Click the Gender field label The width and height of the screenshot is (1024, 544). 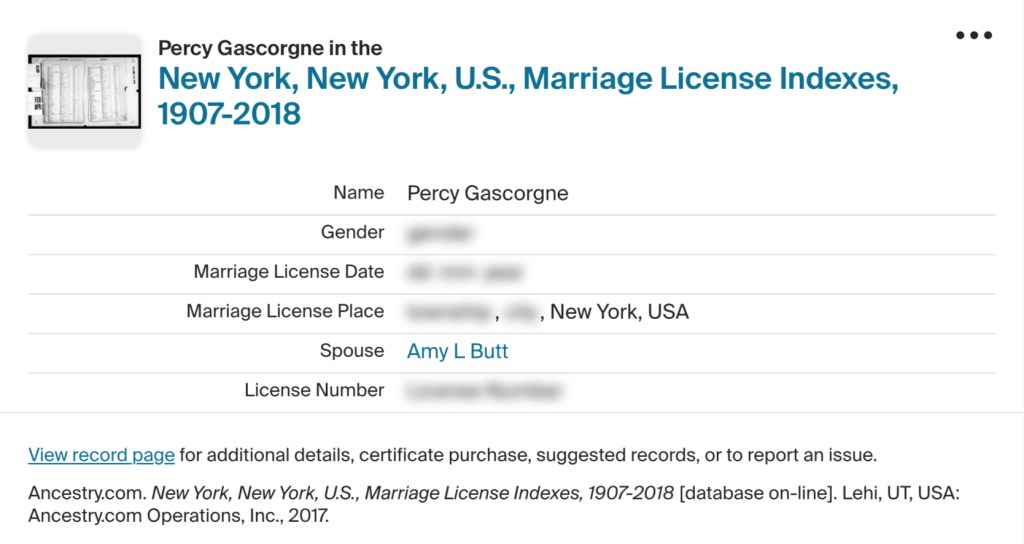point(352,232)
